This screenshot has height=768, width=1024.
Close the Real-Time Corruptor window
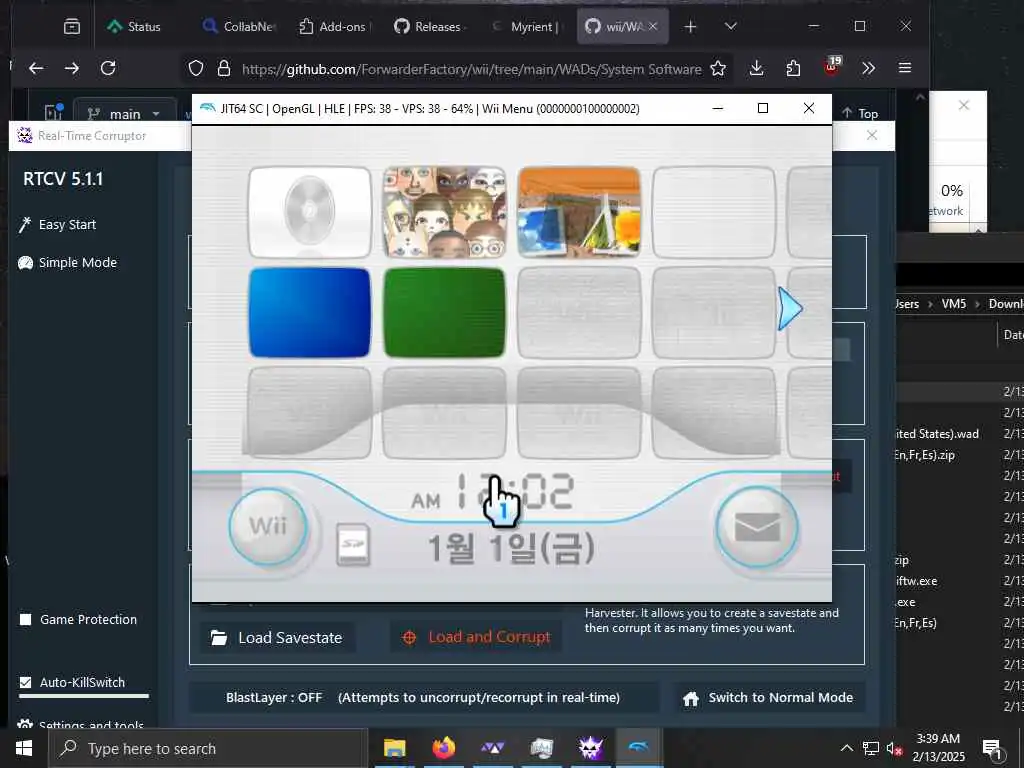point(872,135)
